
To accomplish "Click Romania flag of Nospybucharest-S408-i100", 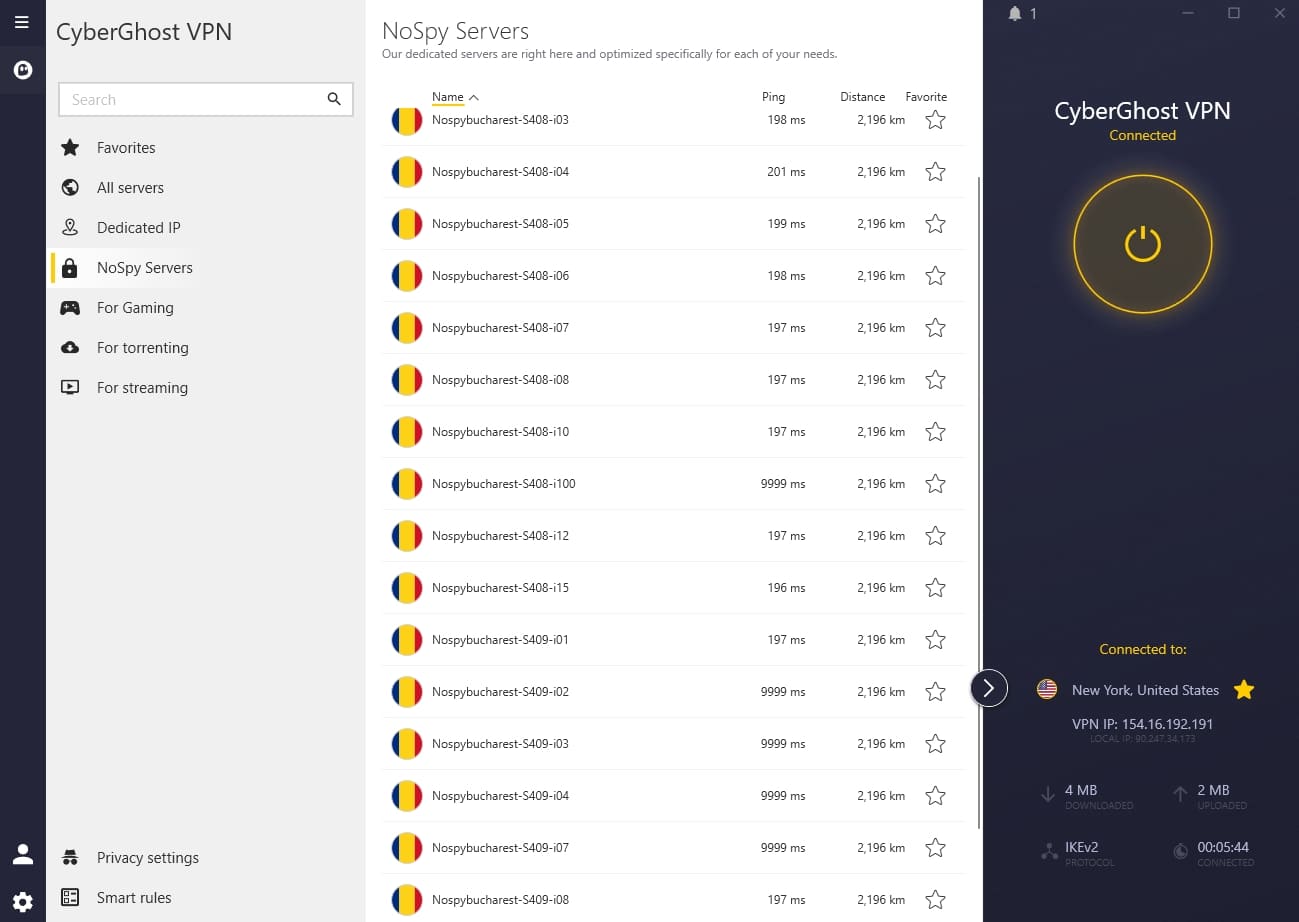I will click(x=406, y=484).
